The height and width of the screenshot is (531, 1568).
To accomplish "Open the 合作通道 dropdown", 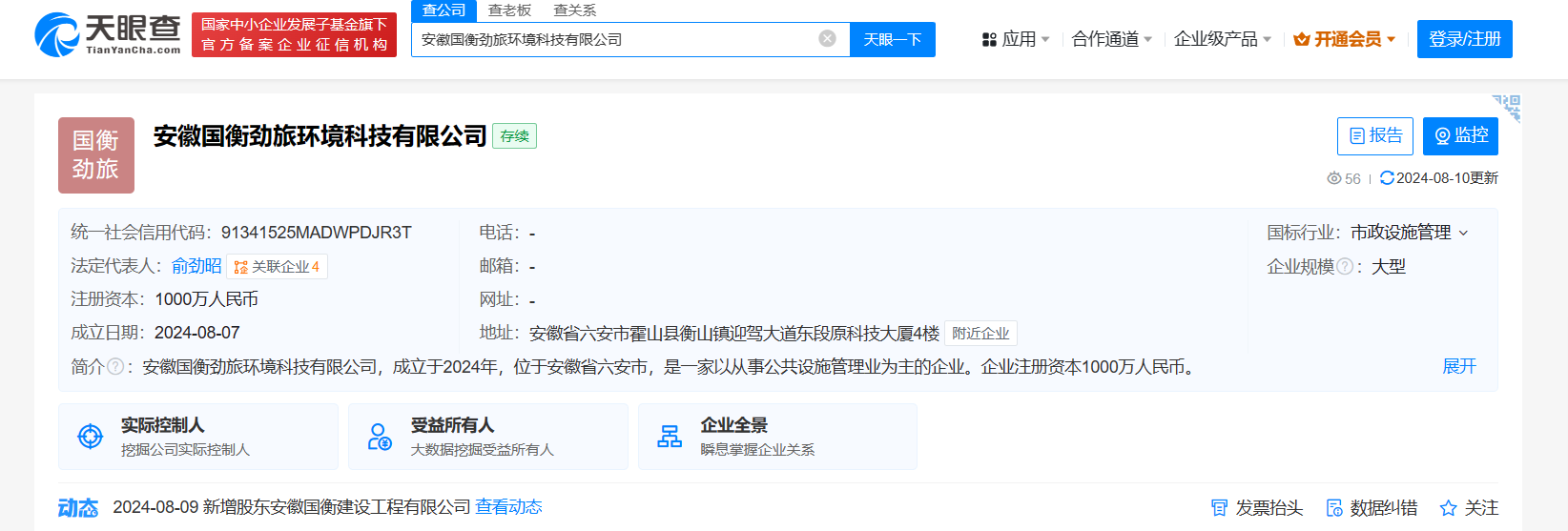I will coord(1111,39).
